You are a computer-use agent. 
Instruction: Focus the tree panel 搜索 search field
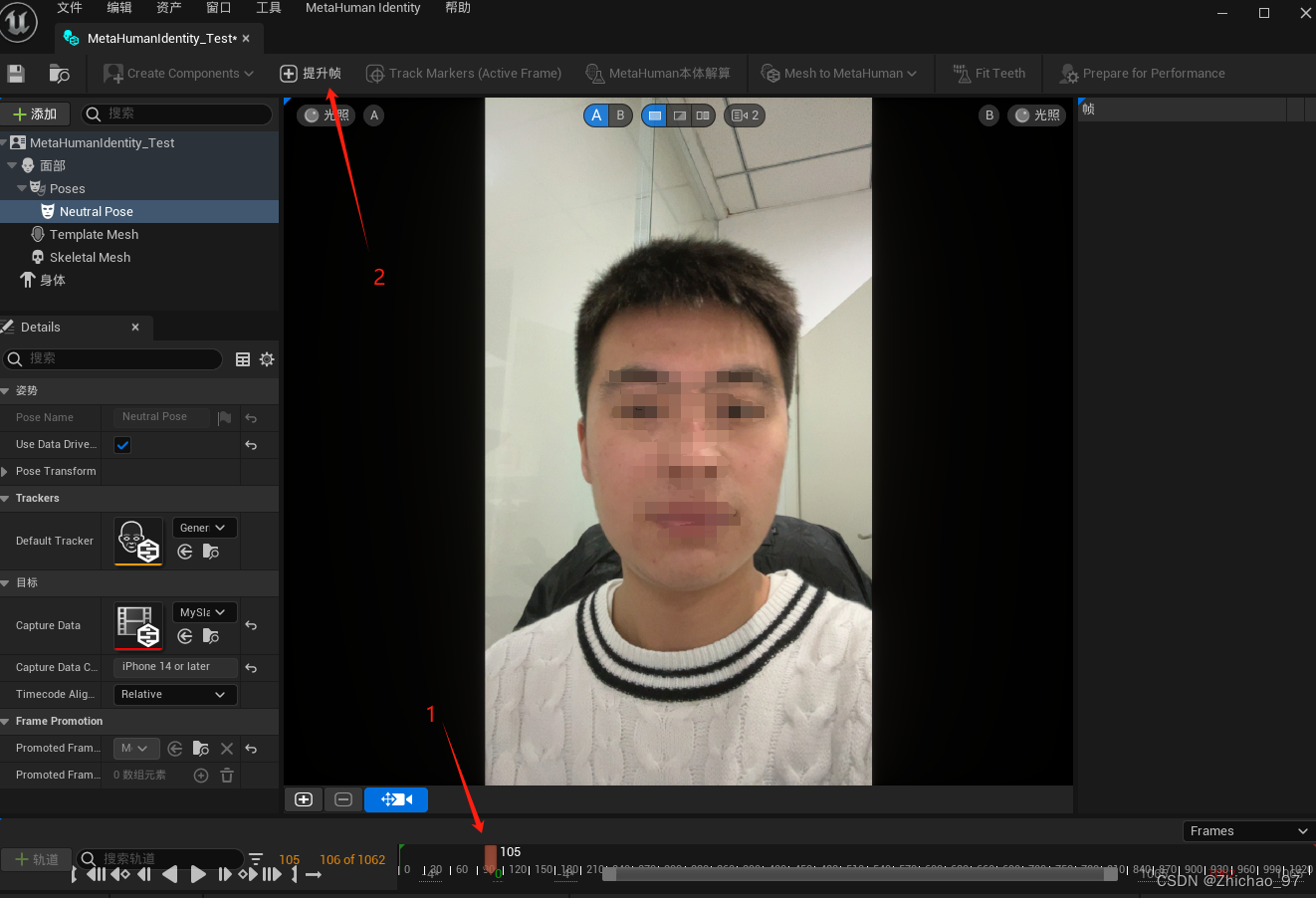click(176, 114)
